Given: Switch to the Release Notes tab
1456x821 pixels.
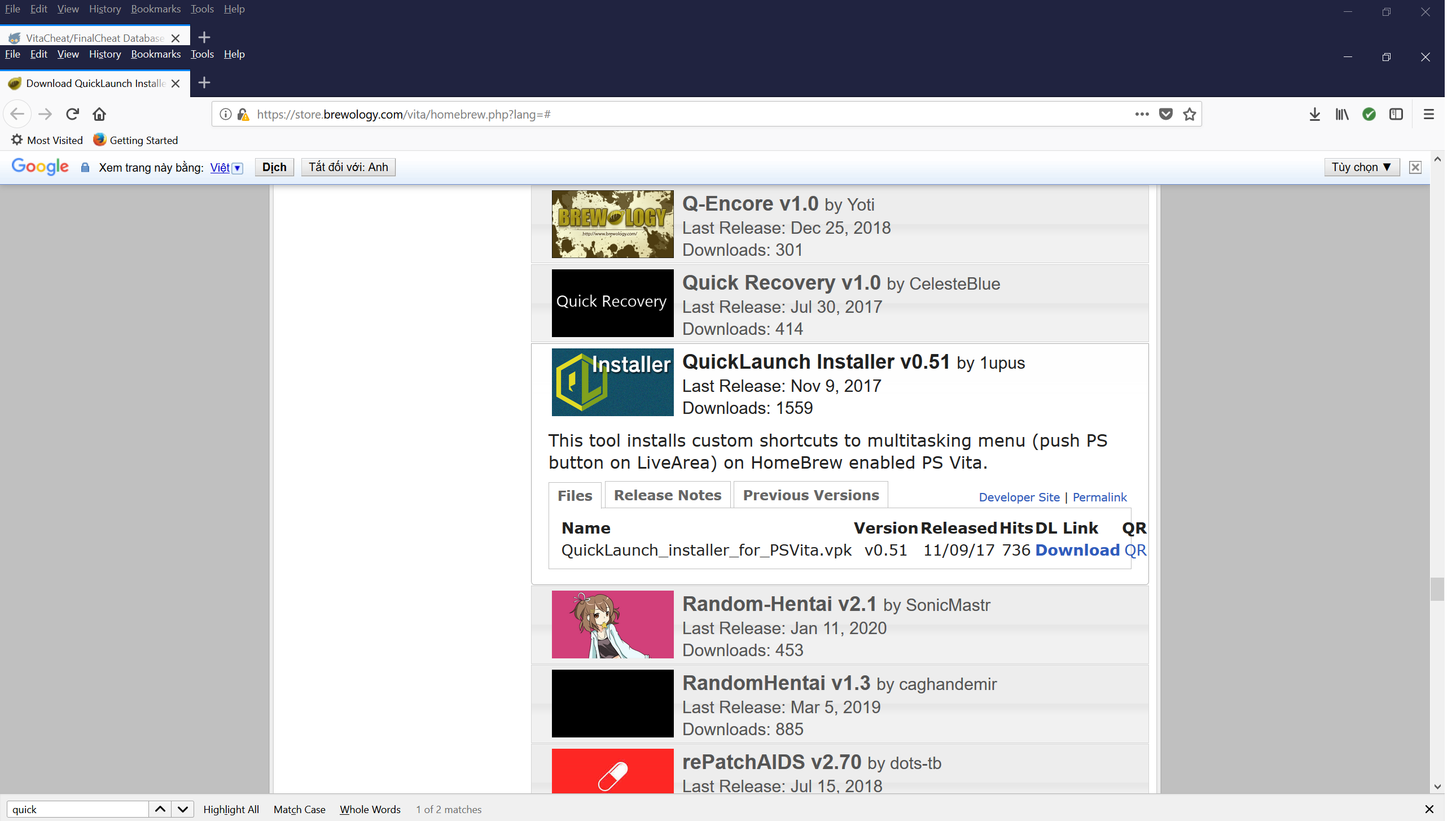Looking at the screenshot, I should (668, 495).
